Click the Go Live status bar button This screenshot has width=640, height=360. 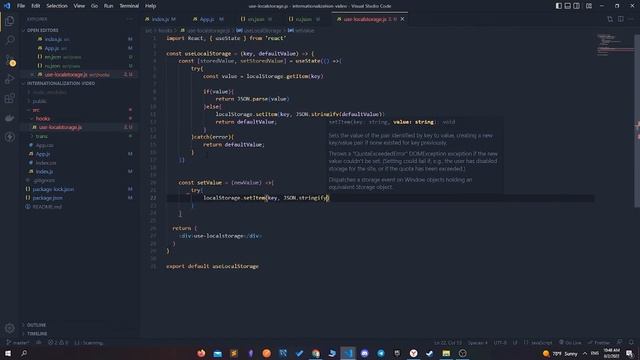[x=570, y=342]
